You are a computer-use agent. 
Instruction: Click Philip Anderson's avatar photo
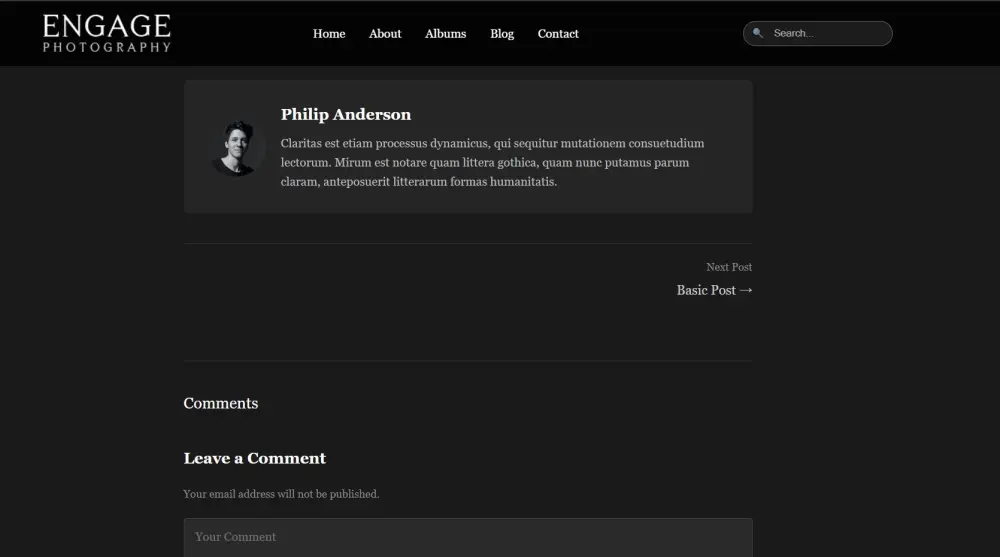click(x=238, y=149)
